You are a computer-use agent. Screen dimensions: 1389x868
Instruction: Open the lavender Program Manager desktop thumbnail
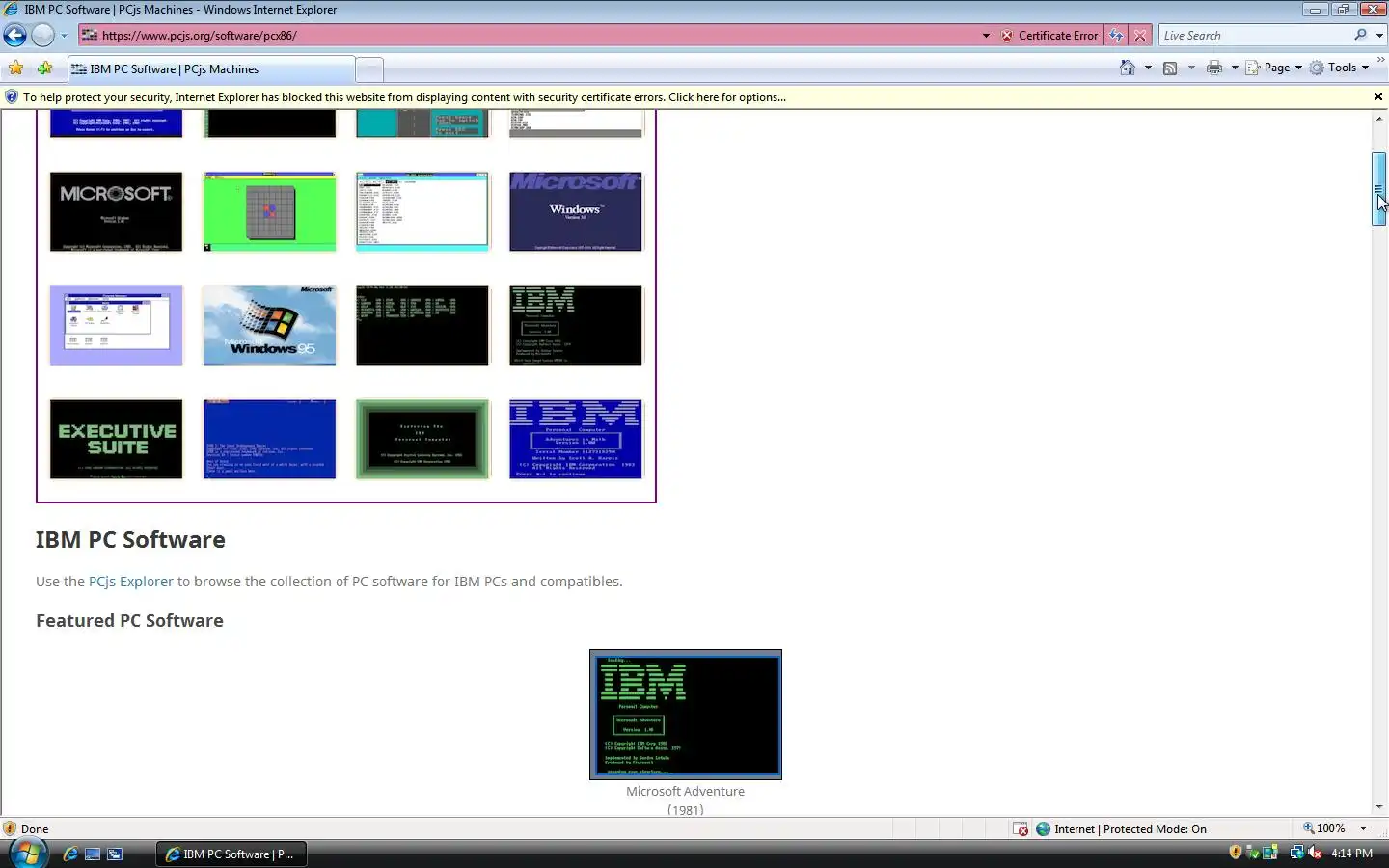tap(116, 325)
